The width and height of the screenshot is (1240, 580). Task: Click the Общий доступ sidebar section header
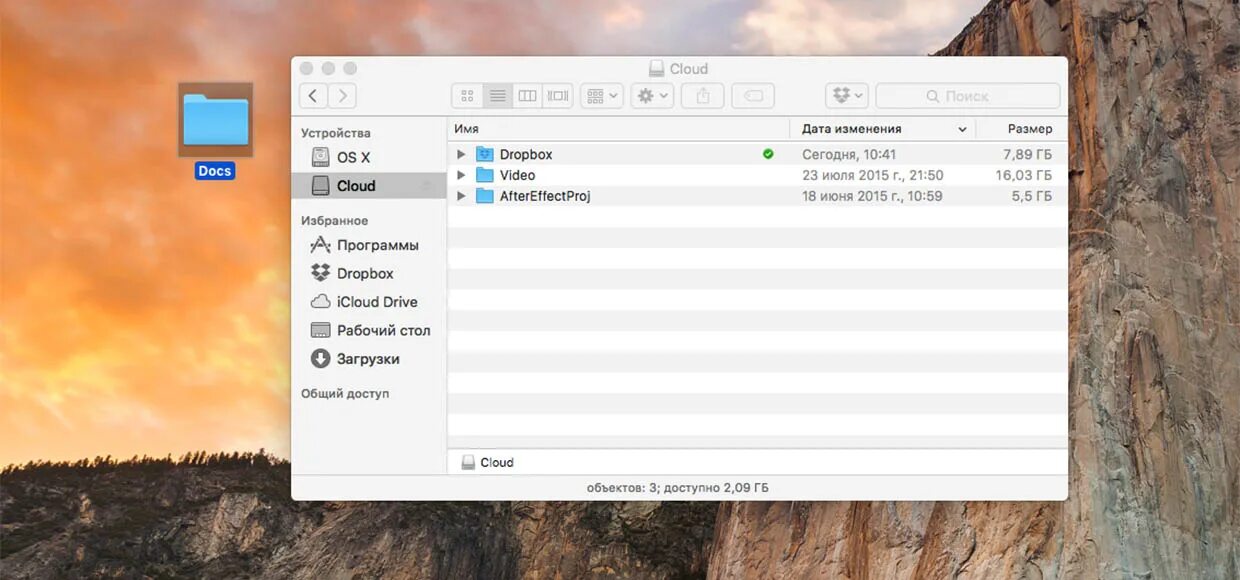click(345, 394)
